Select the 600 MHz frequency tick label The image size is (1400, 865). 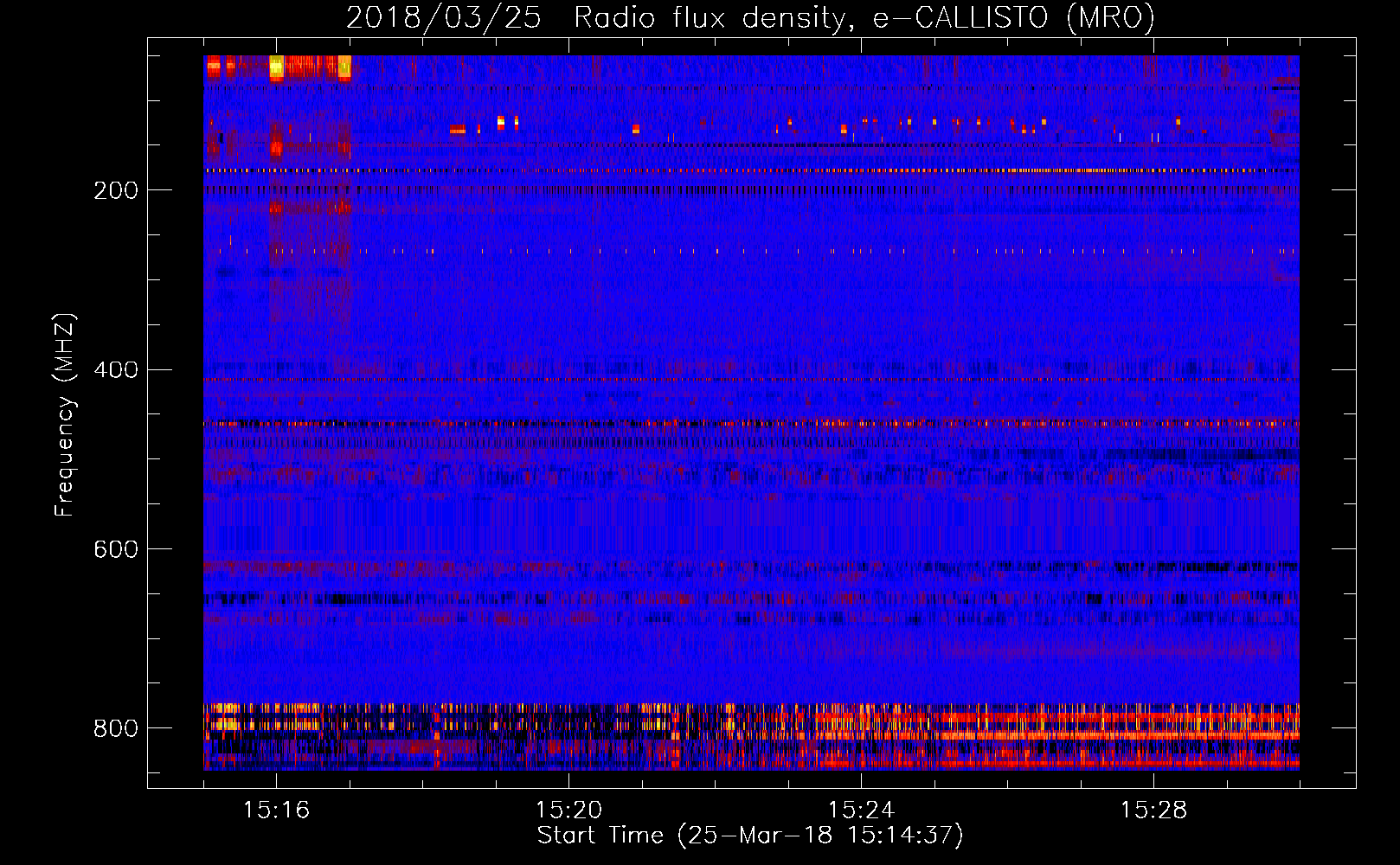(116, 549)
